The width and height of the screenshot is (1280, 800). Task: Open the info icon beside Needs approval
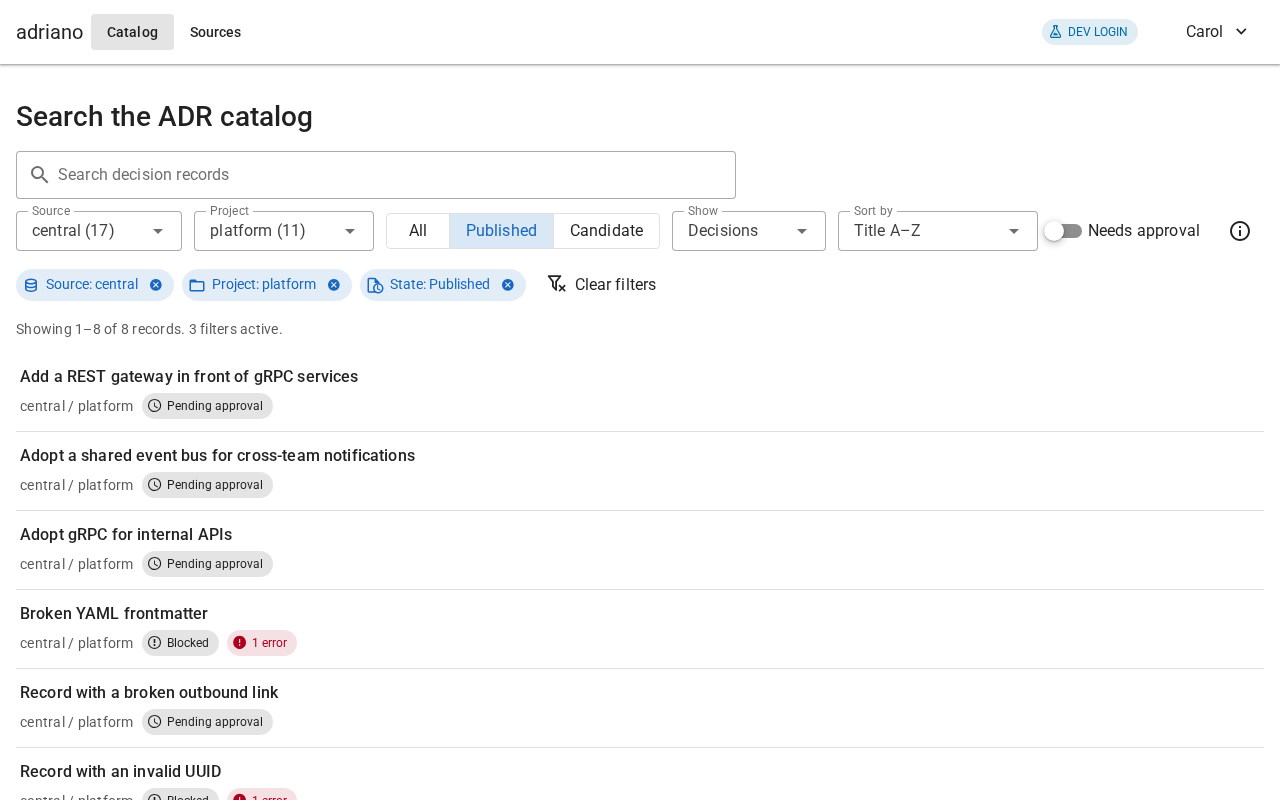pyautogui.click(x=1240, y=231)
